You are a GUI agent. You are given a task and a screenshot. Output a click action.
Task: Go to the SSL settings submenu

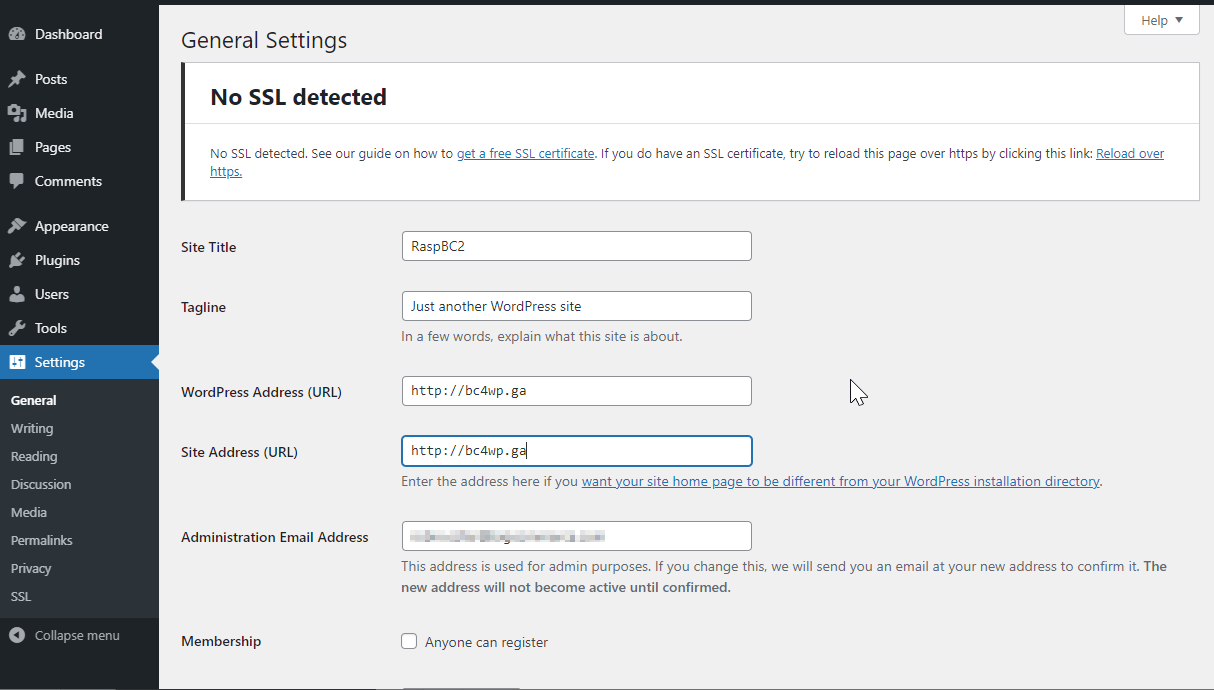[21, 596]
